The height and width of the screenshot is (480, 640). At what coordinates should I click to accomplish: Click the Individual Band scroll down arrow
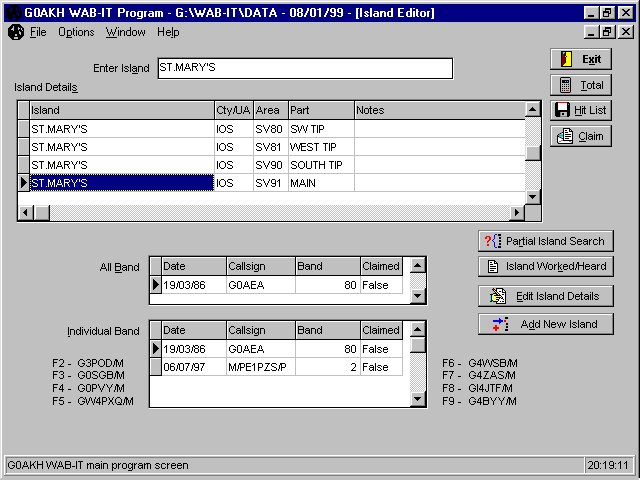pos(417,399)
